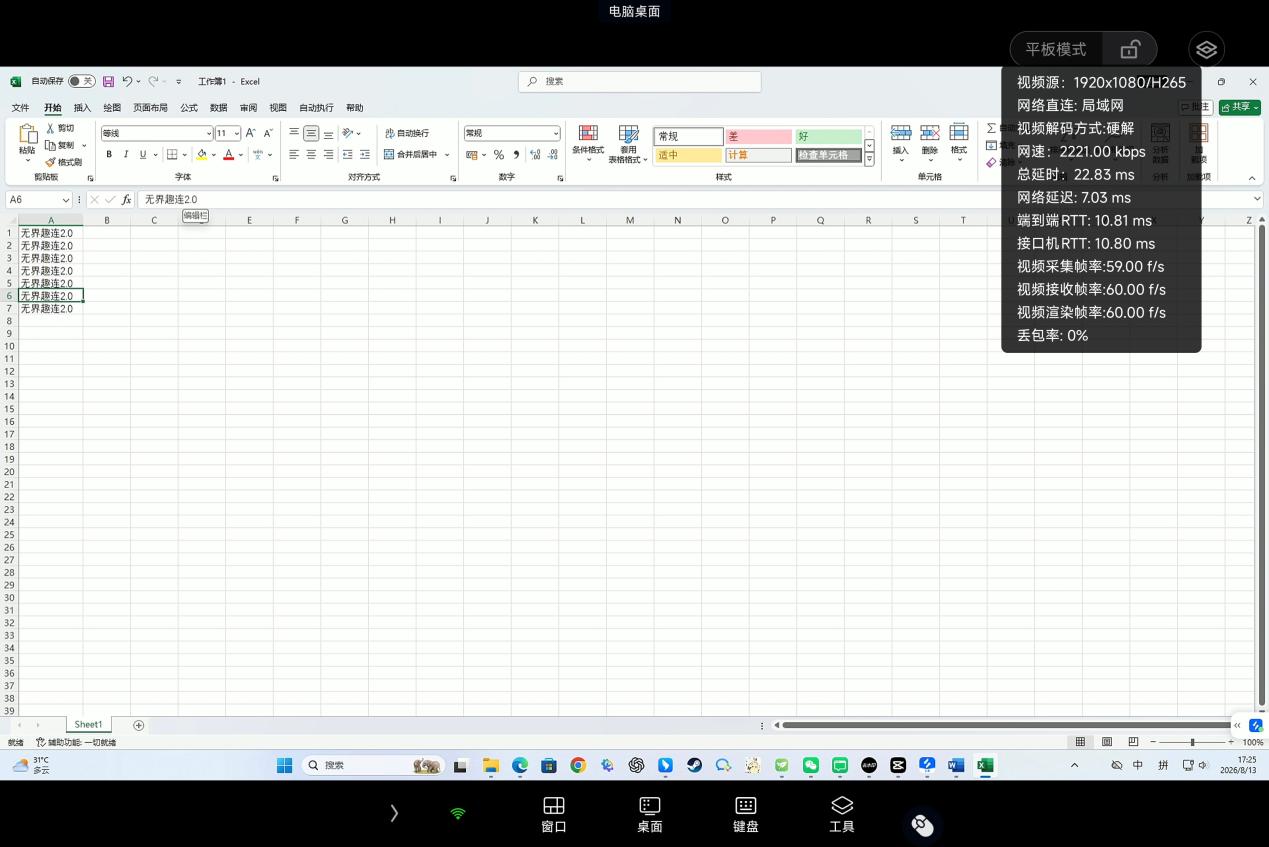Click the Increase Indent icon
1269x847 pixels.
364,155
